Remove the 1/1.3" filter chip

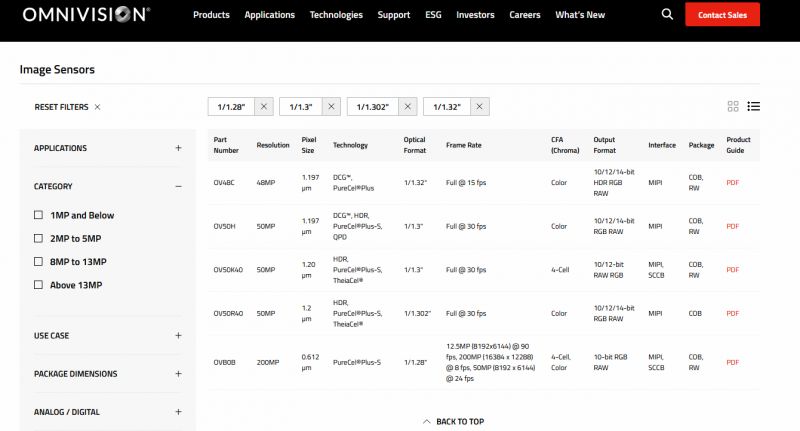(x=331, y=107)
